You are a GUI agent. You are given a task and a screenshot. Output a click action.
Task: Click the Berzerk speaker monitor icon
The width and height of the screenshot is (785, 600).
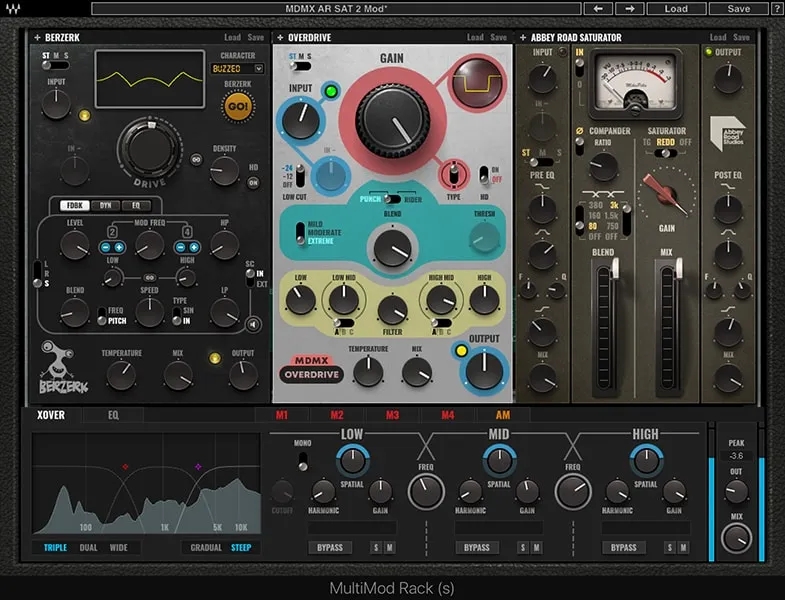tap(252, 323)
